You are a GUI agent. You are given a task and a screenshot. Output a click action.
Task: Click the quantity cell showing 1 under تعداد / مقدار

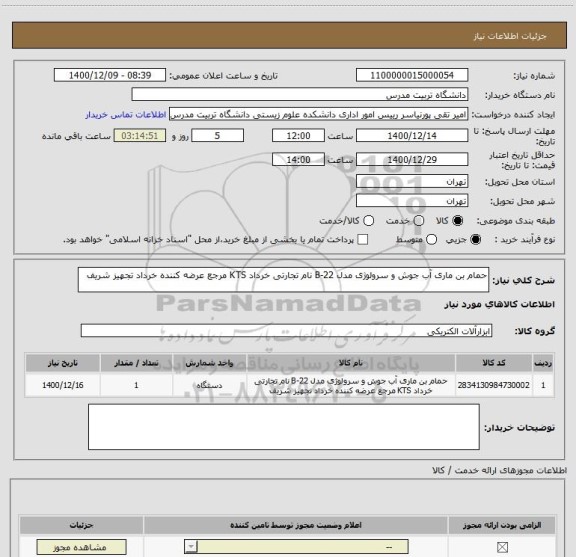pos(136,385)
